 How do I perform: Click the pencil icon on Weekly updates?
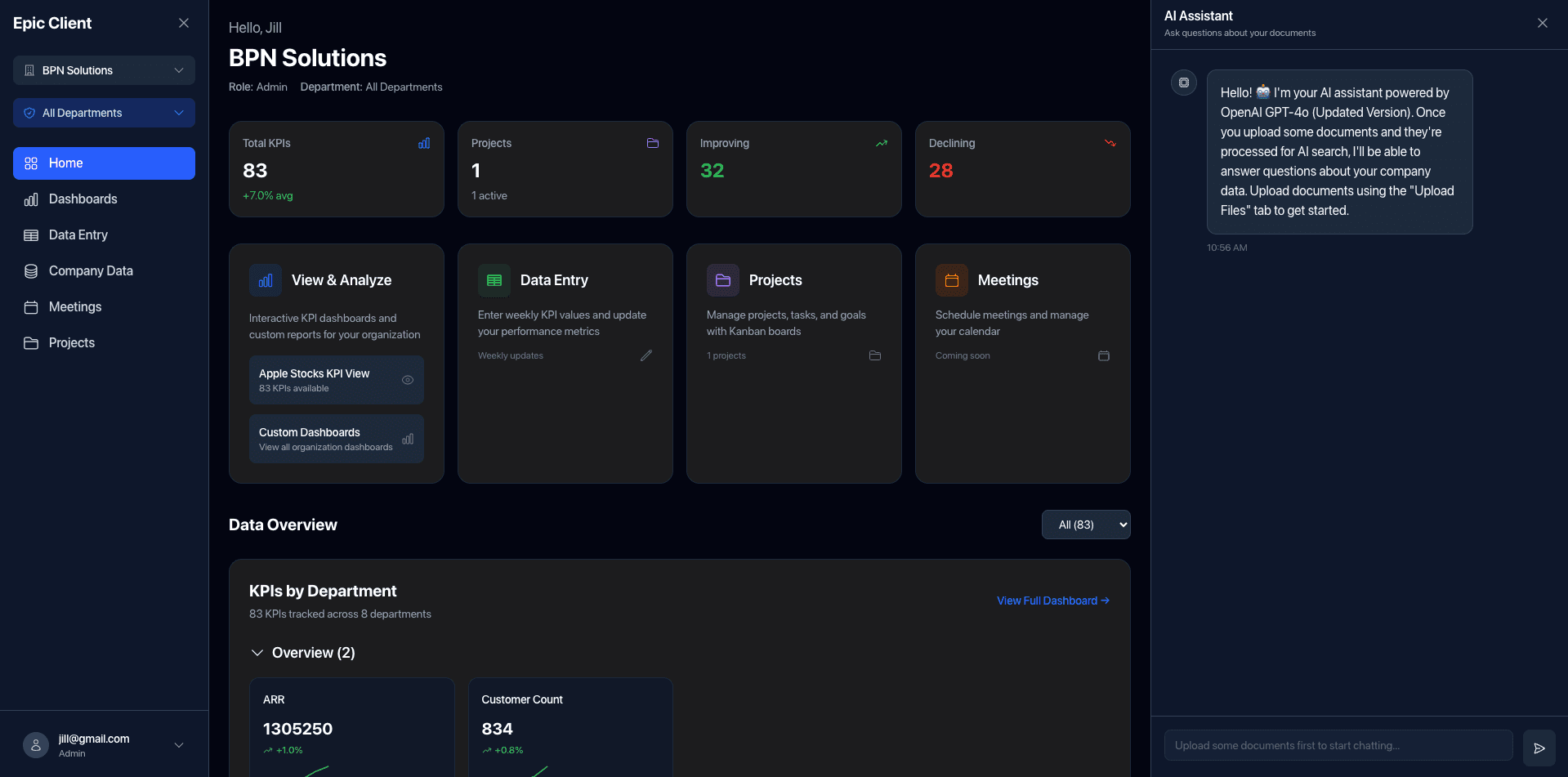[646, 355]
